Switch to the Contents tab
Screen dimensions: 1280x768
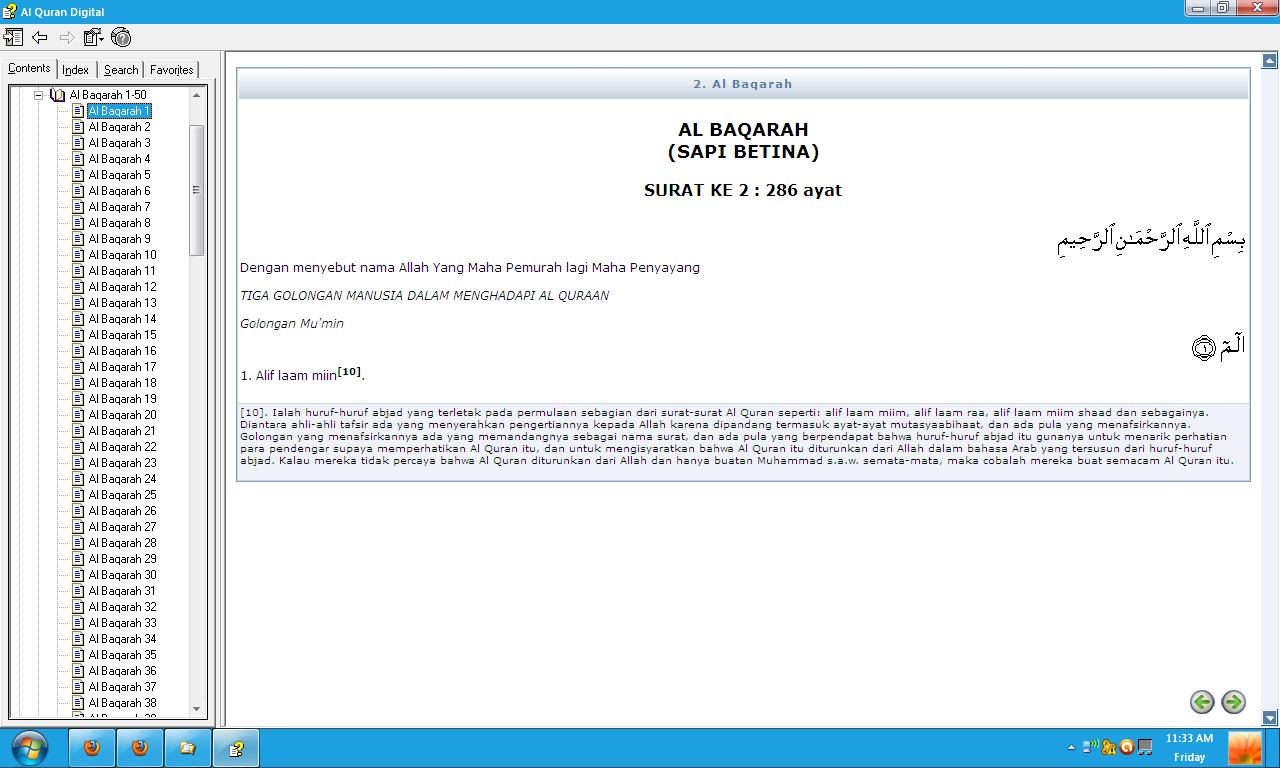[x=29, y=68]
